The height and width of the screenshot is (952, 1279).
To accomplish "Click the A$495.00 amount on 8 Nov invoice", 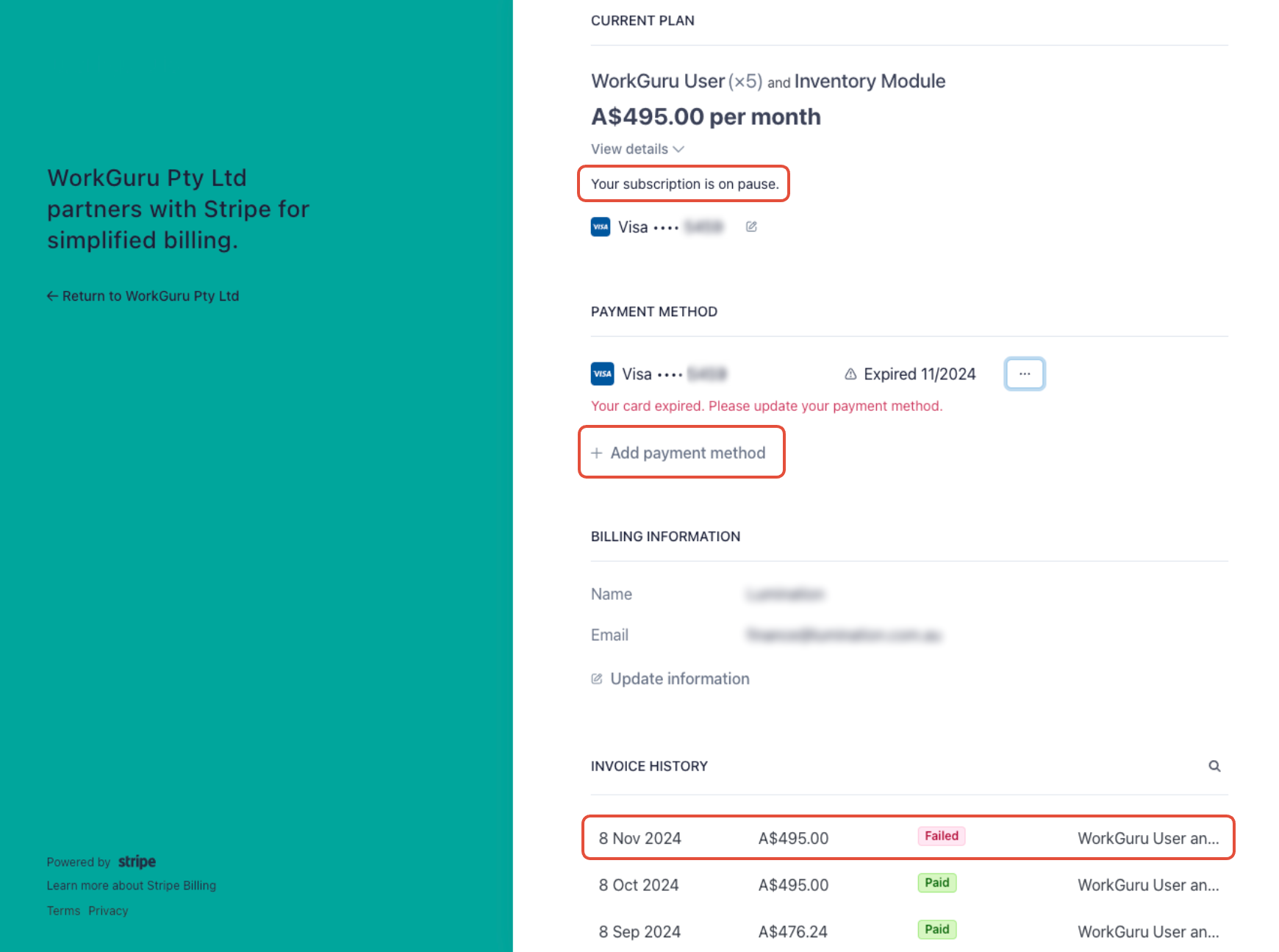I will point(793,838).
